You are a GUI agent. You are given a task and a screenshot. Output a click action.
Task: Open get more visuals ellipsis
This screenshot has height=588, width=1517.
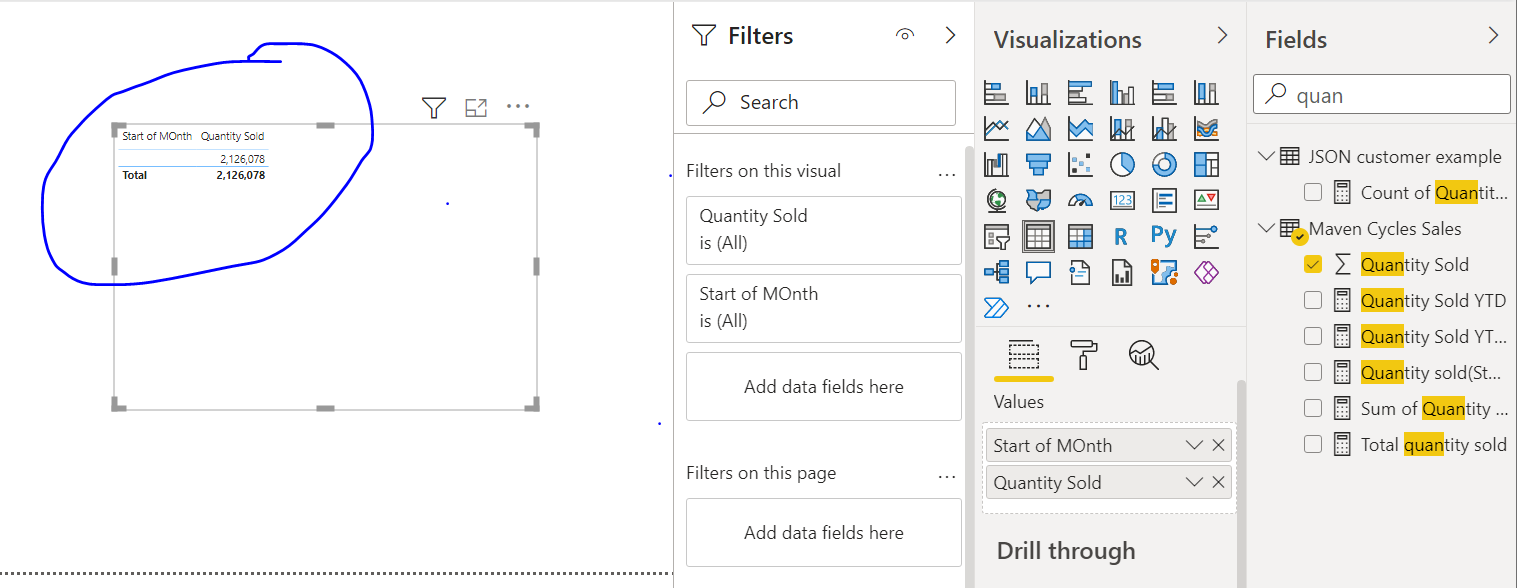click(x=1039, y=306)
